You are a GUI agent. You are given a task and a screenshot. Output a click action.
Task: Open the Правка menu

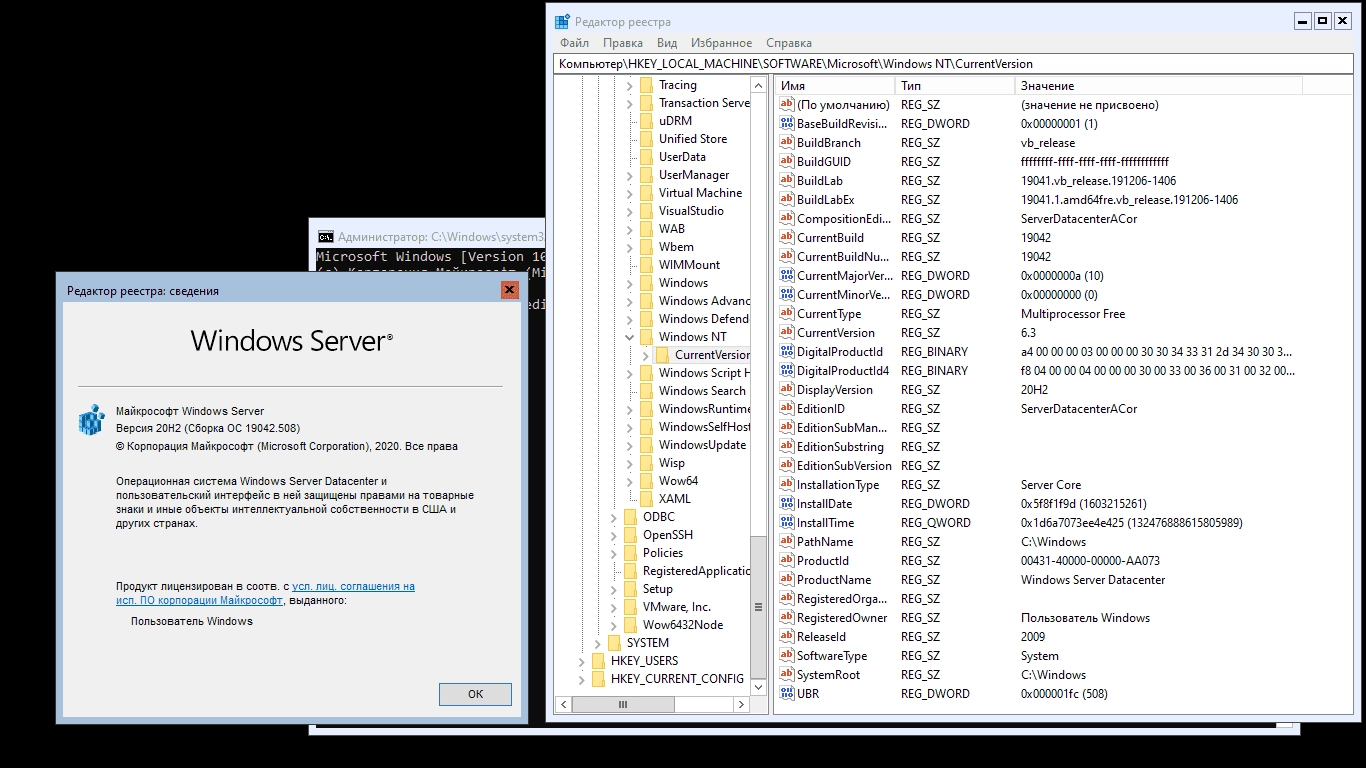pyautogui.click(x=623, y=43)
